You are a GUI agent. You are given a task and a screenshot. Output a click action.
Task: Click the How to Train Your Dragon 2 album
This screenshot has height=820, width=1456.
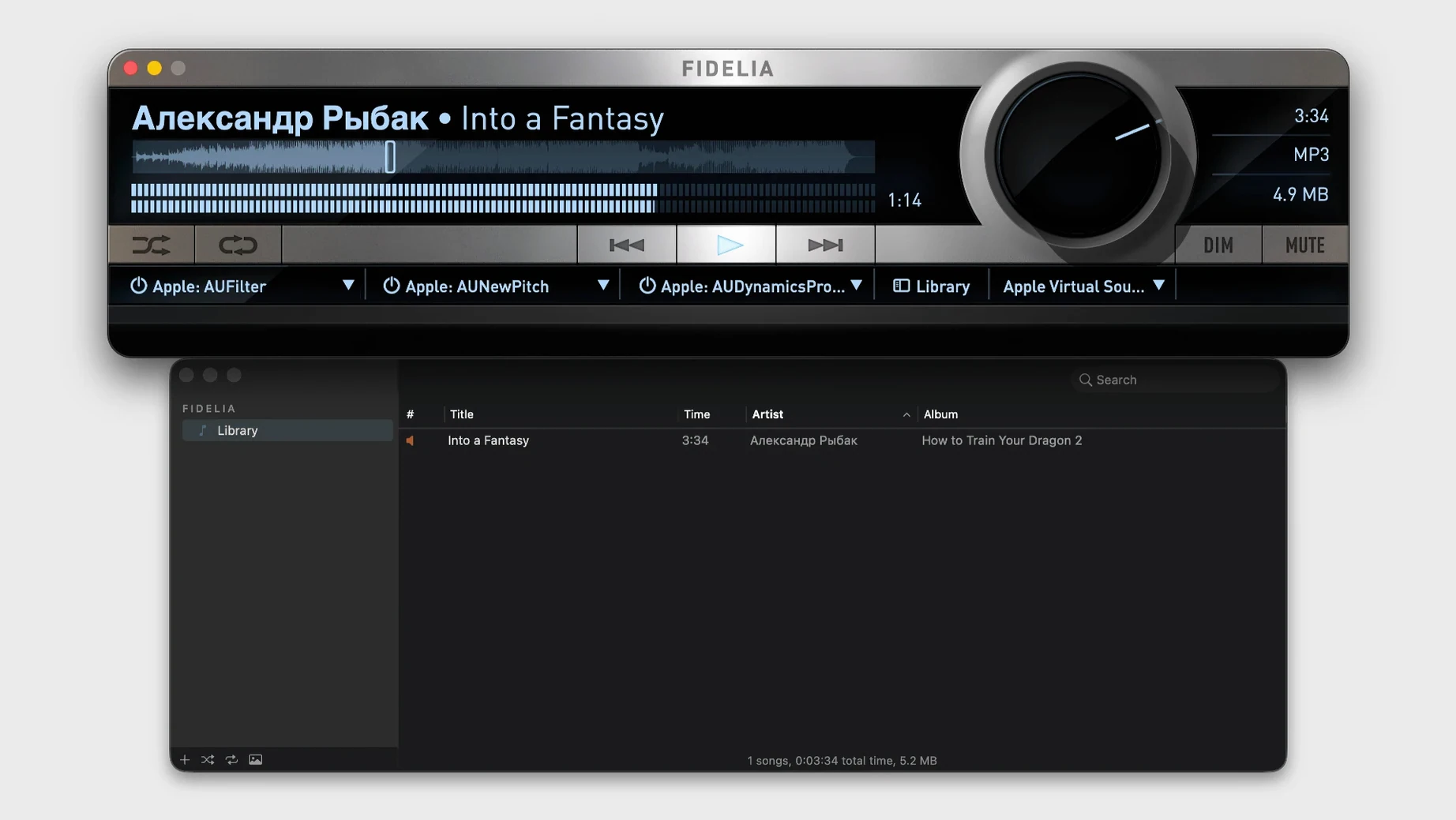coord(1002,441)
